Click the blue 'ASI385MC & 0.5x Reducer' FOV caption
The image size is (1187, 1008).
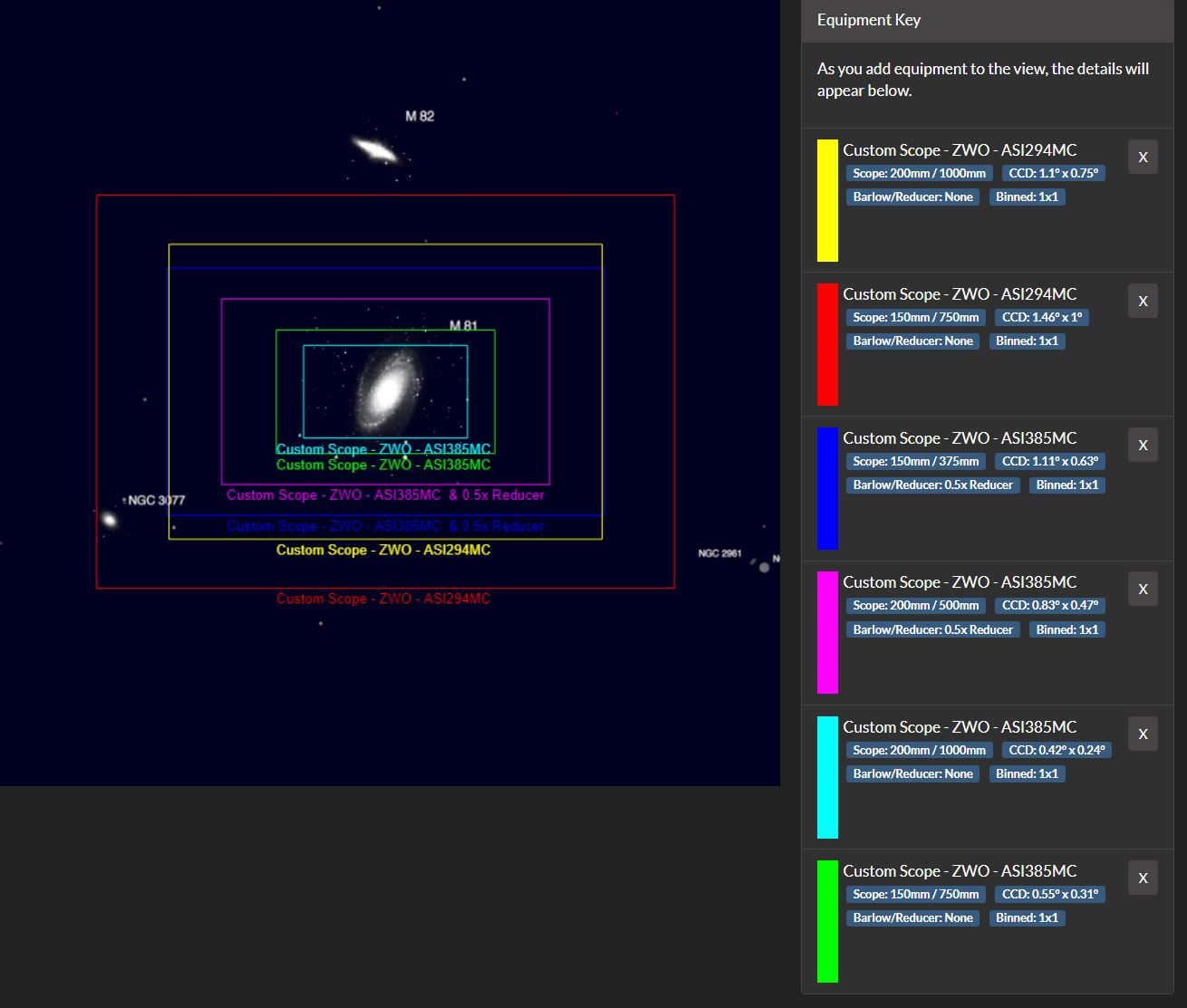pos(385,526)
